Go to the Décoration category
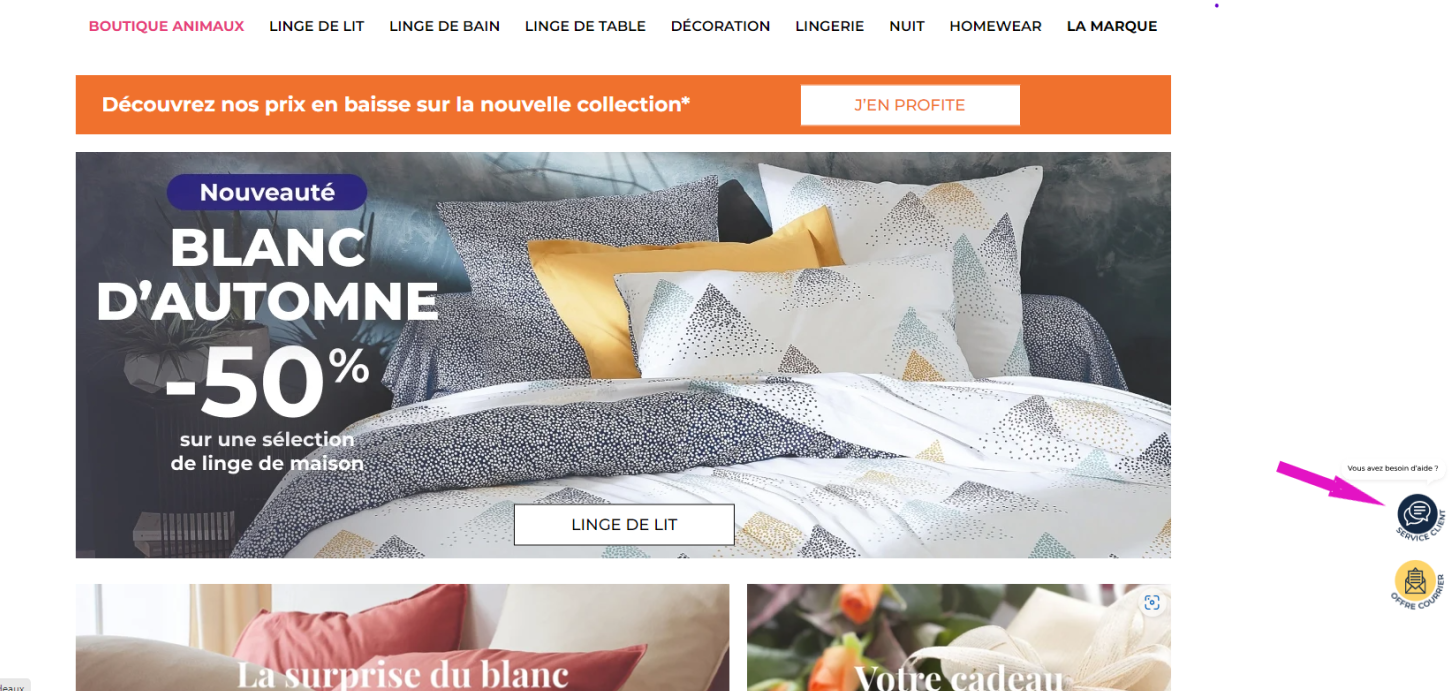The height and width of the screenshot is (691, 1455). (x=720, y=26)
